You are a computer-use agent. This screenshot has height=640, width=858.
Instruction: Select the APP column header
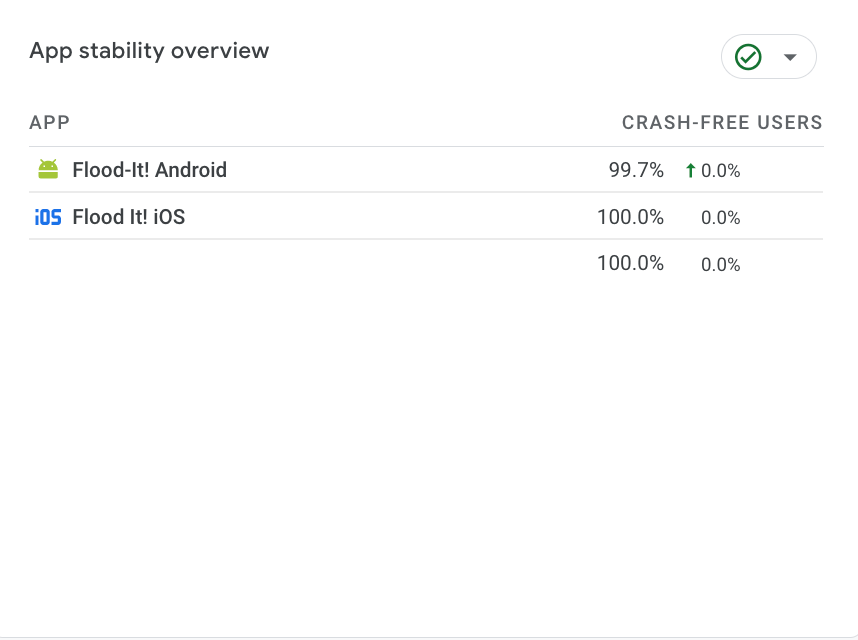[x=49, y=122]
